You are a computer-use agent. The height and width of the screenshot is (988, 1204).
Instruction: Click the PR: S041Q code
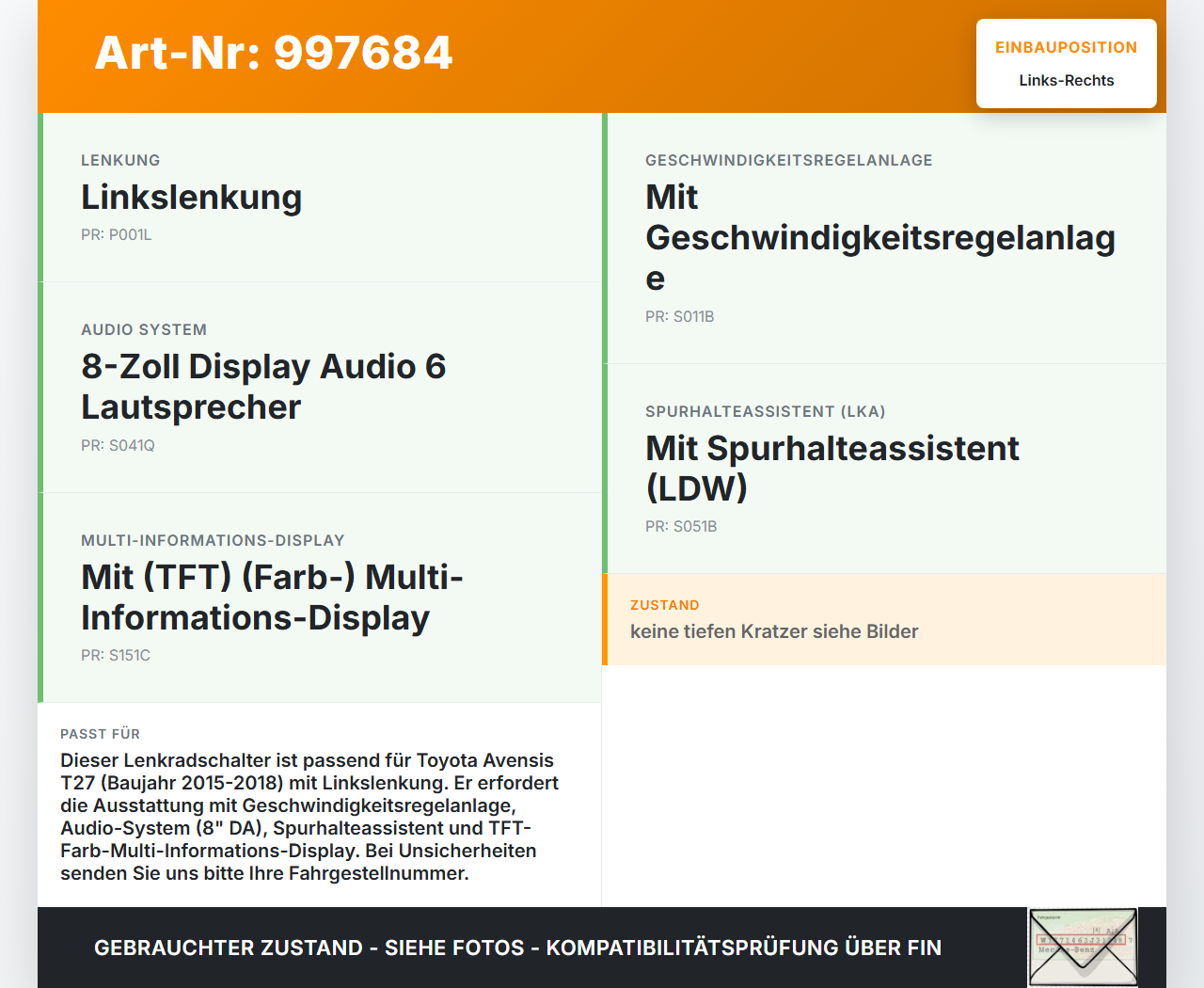tap(118, 446)
